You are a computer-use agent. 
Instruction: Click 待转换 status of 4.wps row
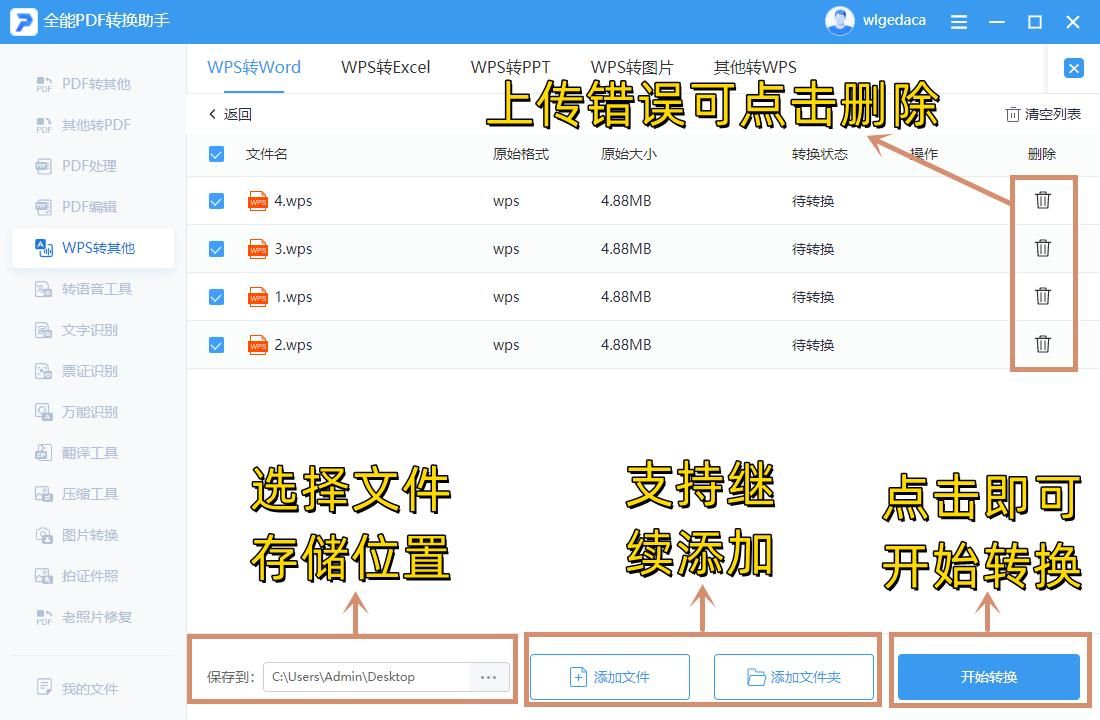(813, 201)
